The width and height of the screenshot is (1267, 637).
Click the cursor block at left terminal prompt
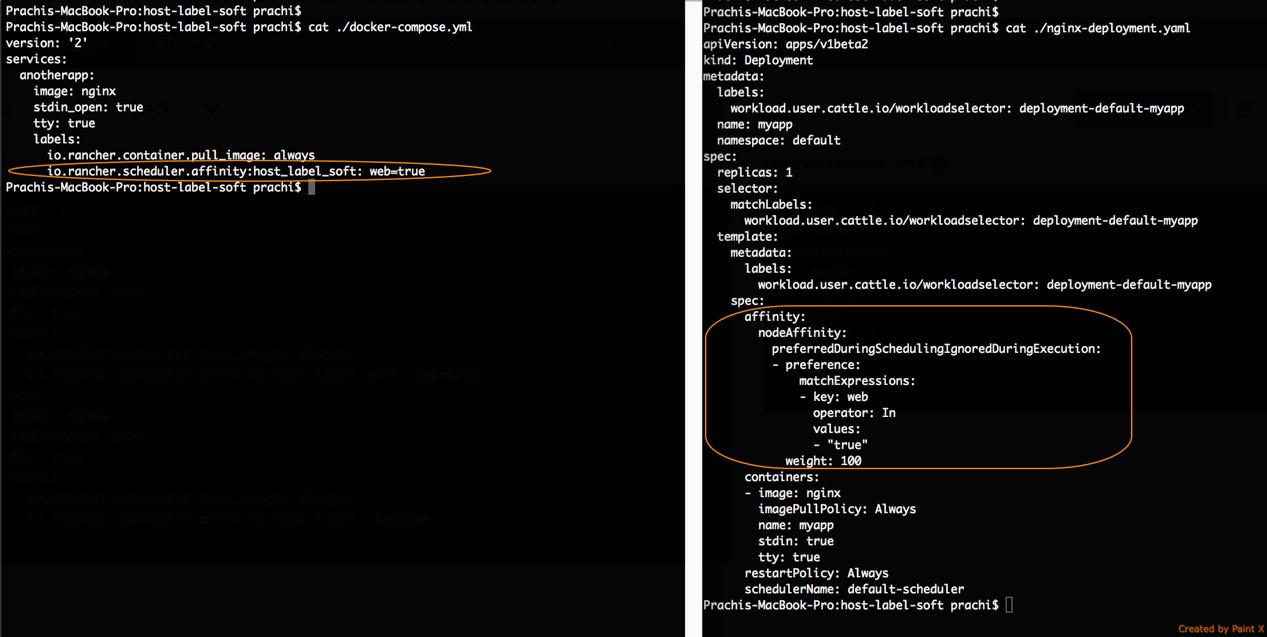click(x=312, y=187)
